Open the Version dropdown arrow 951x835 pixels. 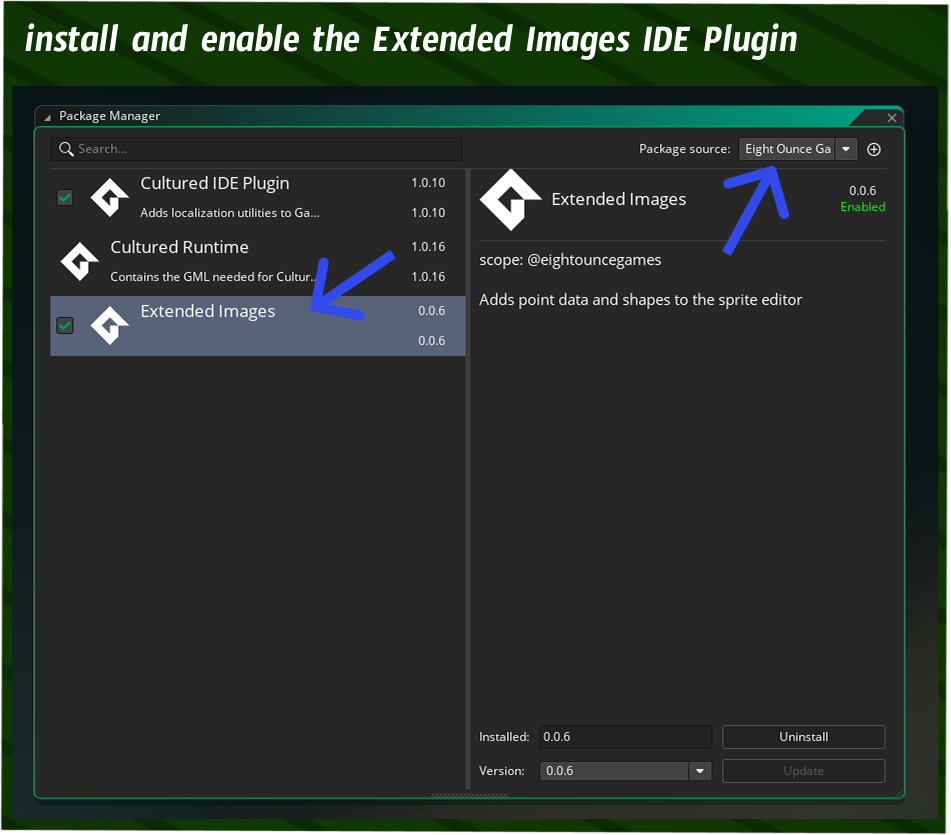[x=699, y=771]
